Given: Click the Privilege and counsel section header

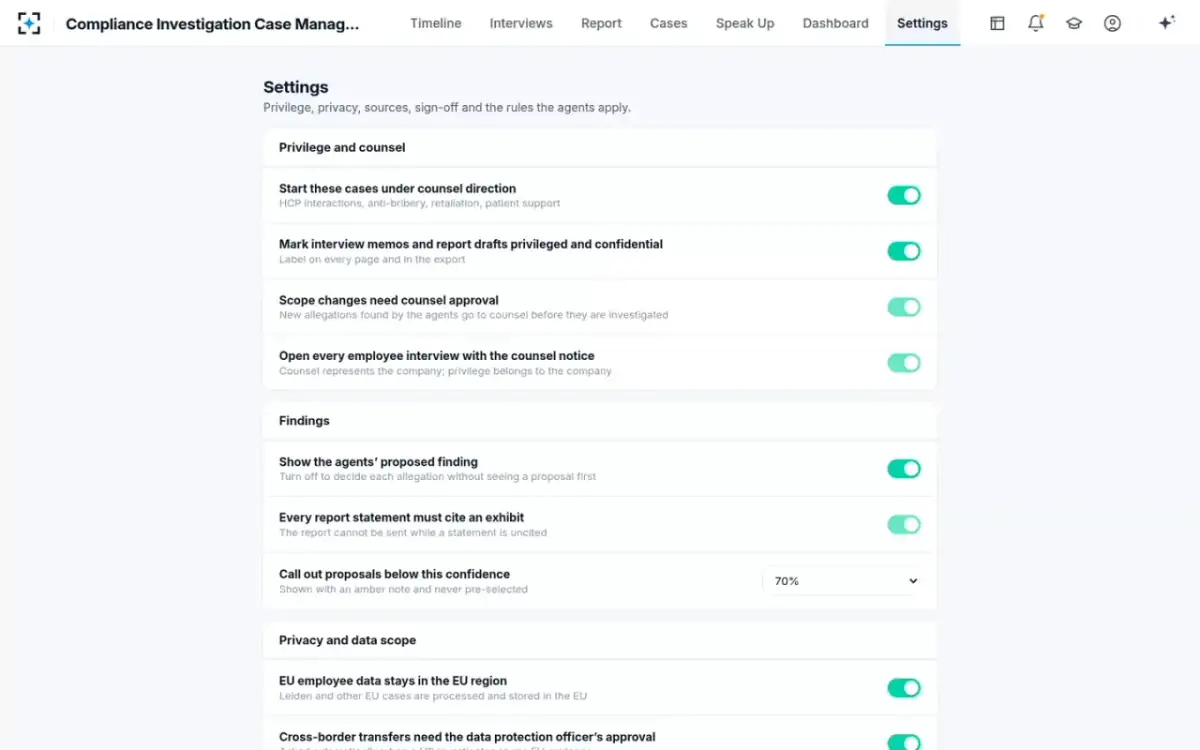Looking at the screenshot, I should tap(342, 147).
